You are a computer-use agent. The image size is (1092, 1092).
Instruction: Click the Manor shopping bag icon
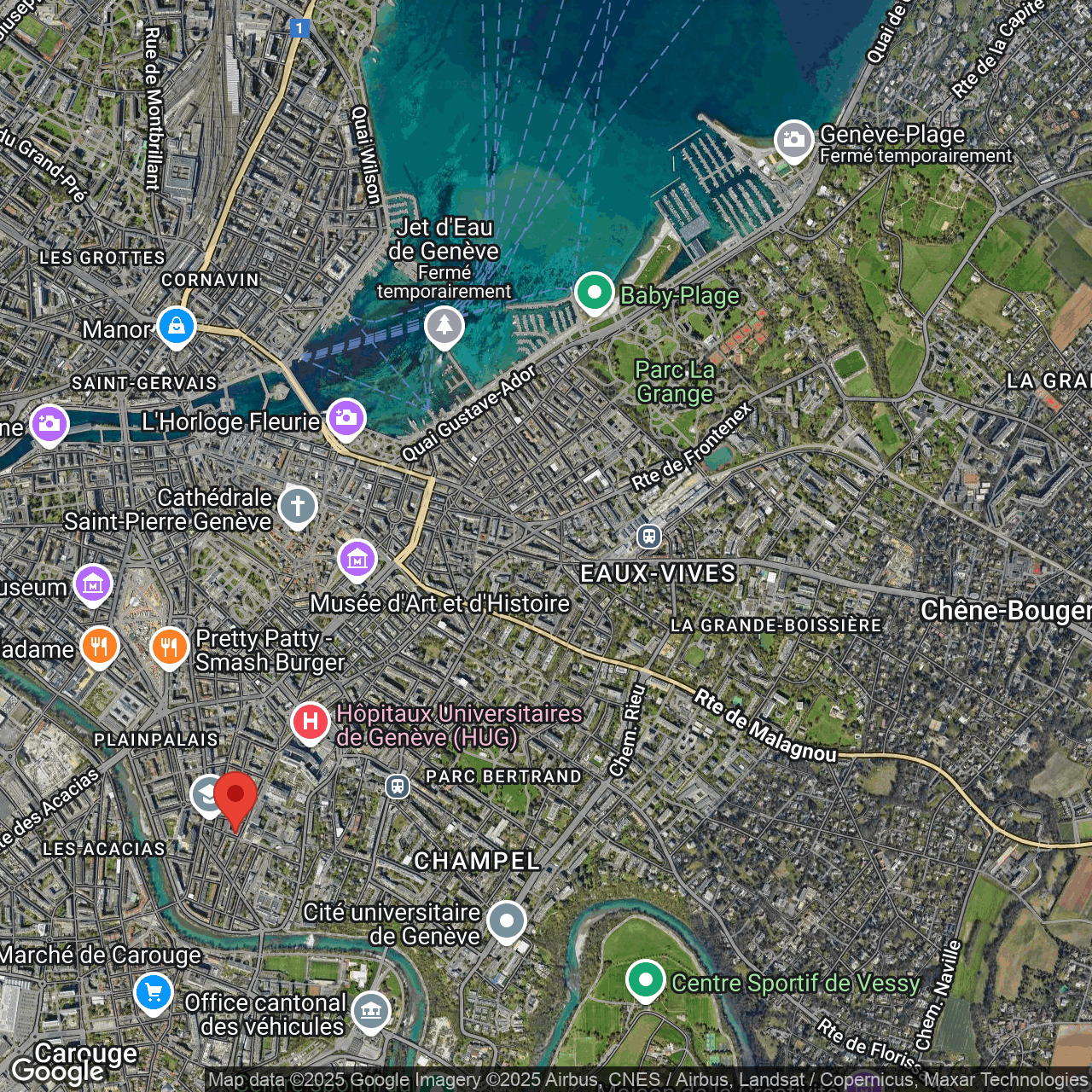(x=176, y=327)
